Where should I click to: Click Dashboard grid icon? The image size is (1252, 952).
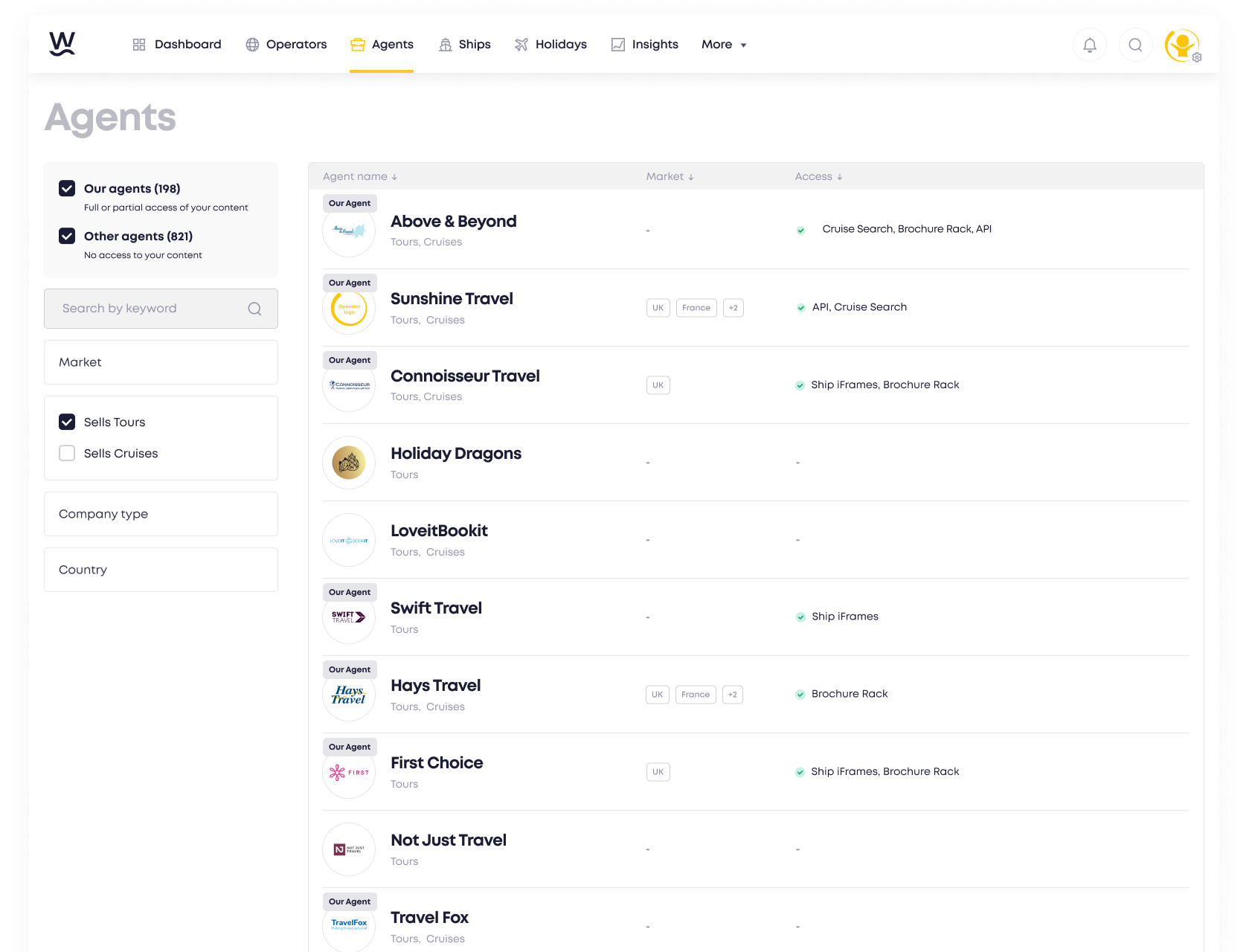[139, 45]
